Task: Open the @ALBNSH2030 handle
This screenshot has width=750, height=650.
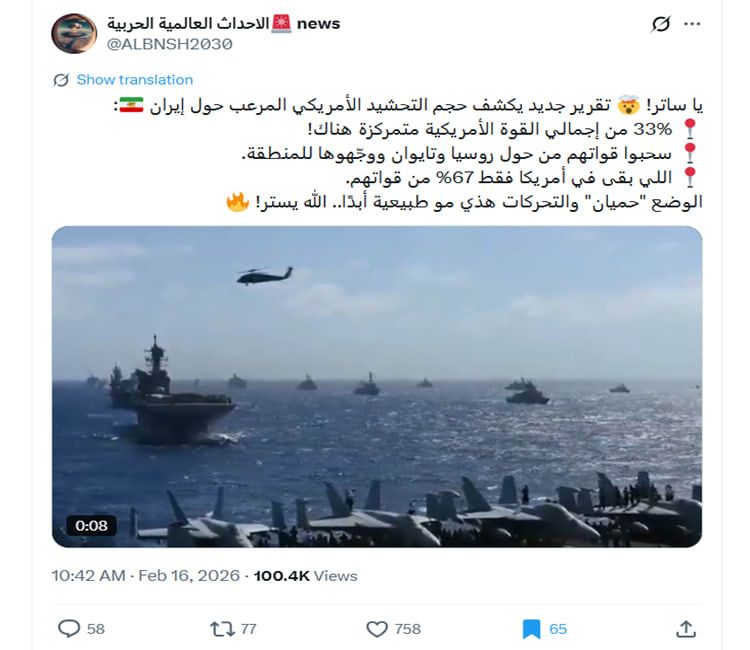Action: click(x=170, y=44)
